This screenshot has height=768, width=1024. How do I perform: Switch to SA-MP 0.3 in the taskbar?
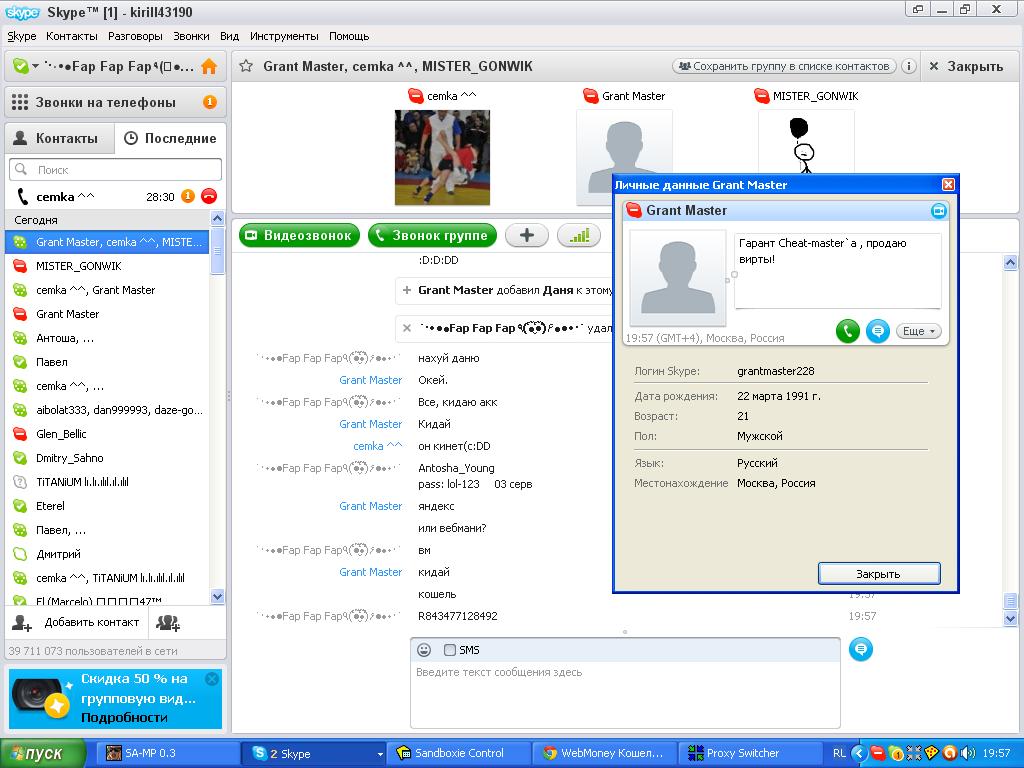click(167, 754)
